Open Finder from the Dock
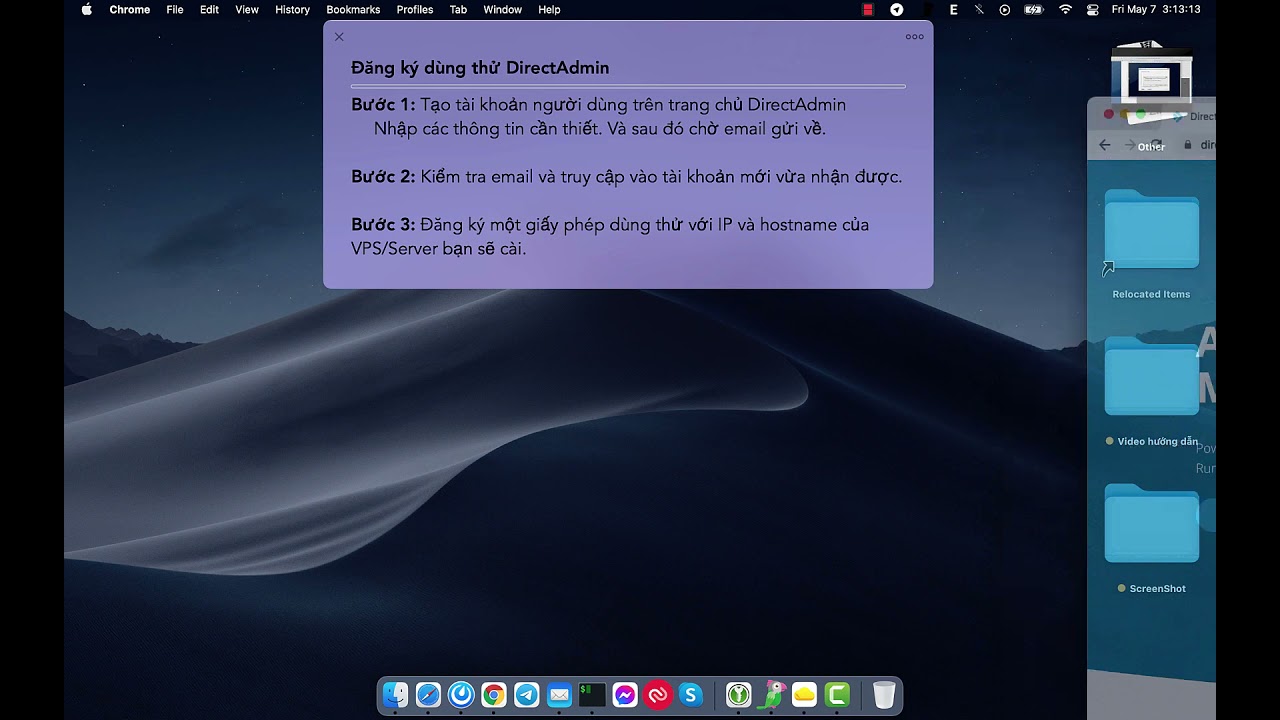The height and width of the screenshot is (720, 1280). pos(396,695)
